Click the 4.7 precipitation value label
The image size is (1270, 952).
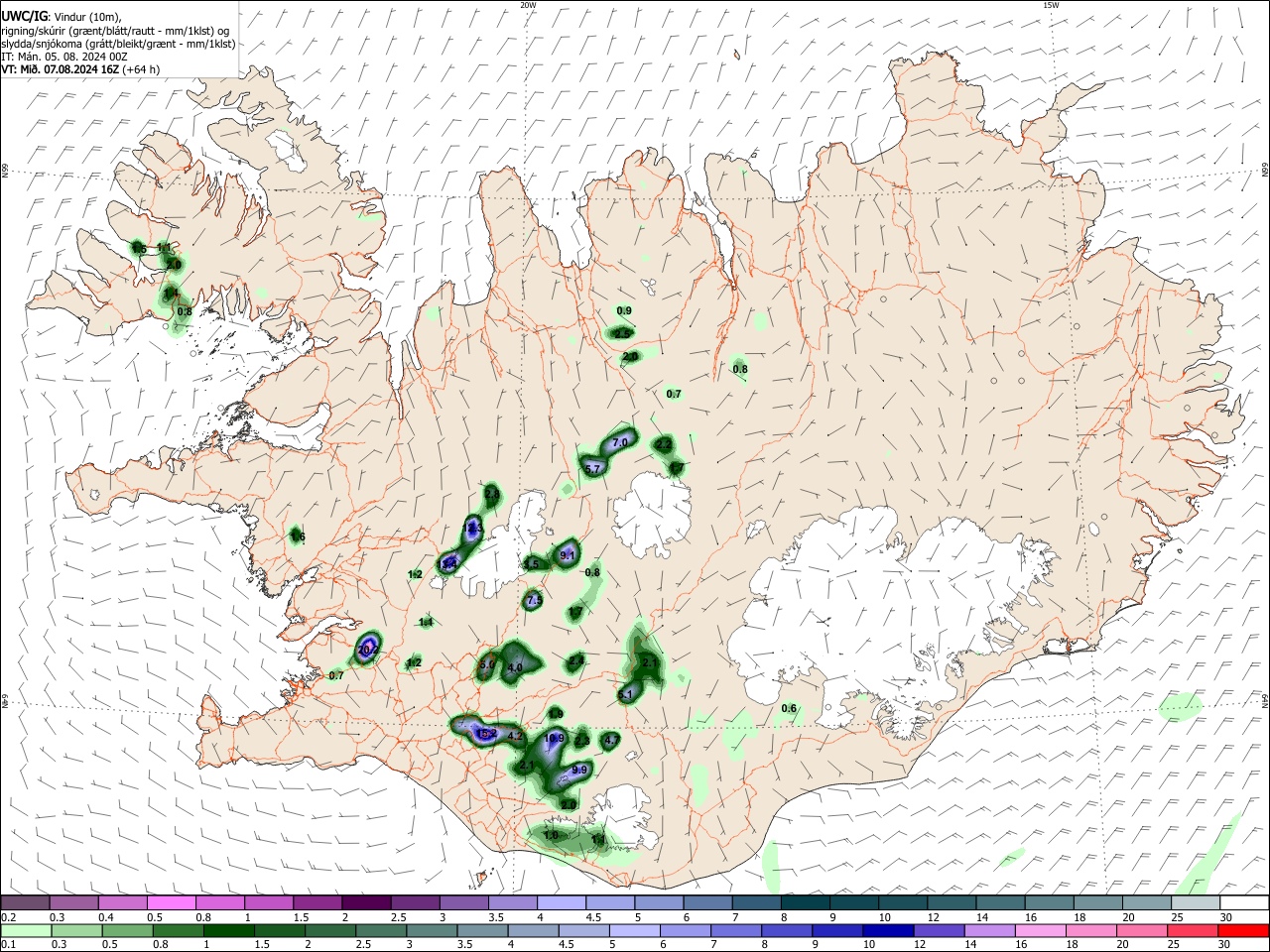click(611, 740)
